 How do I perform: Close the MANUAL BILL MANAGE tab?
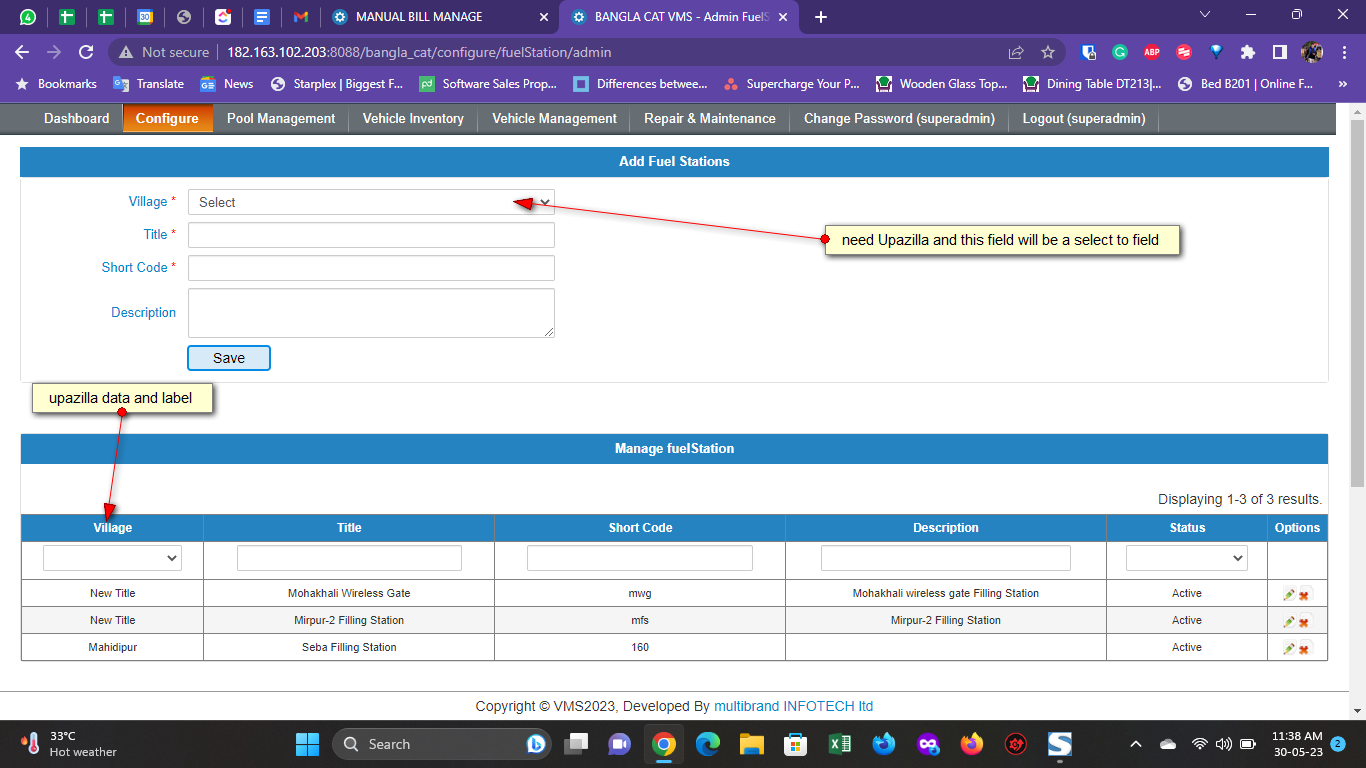(543, 17)
